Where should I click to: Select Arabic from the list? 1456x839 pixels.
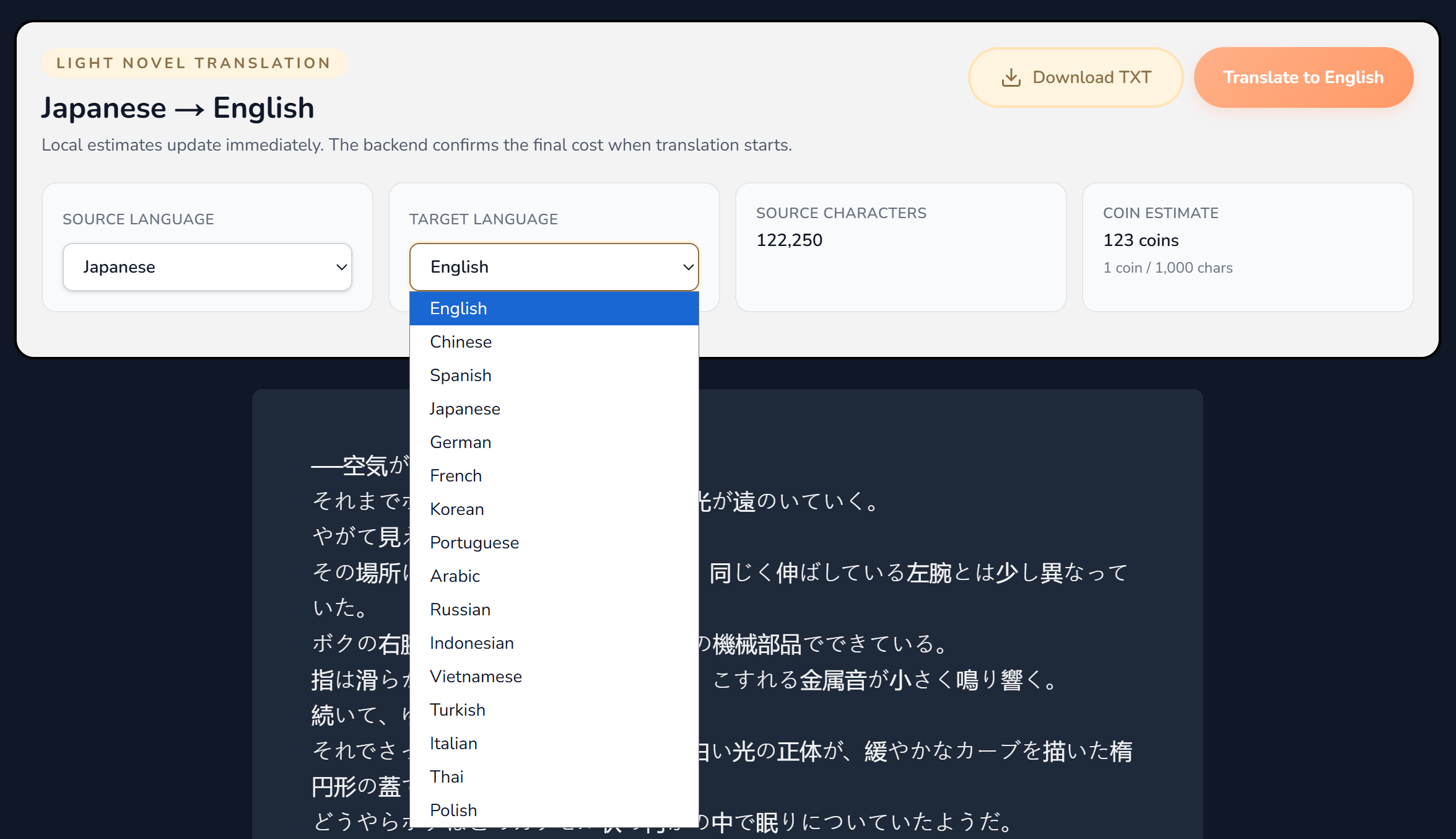click(554, 576)
